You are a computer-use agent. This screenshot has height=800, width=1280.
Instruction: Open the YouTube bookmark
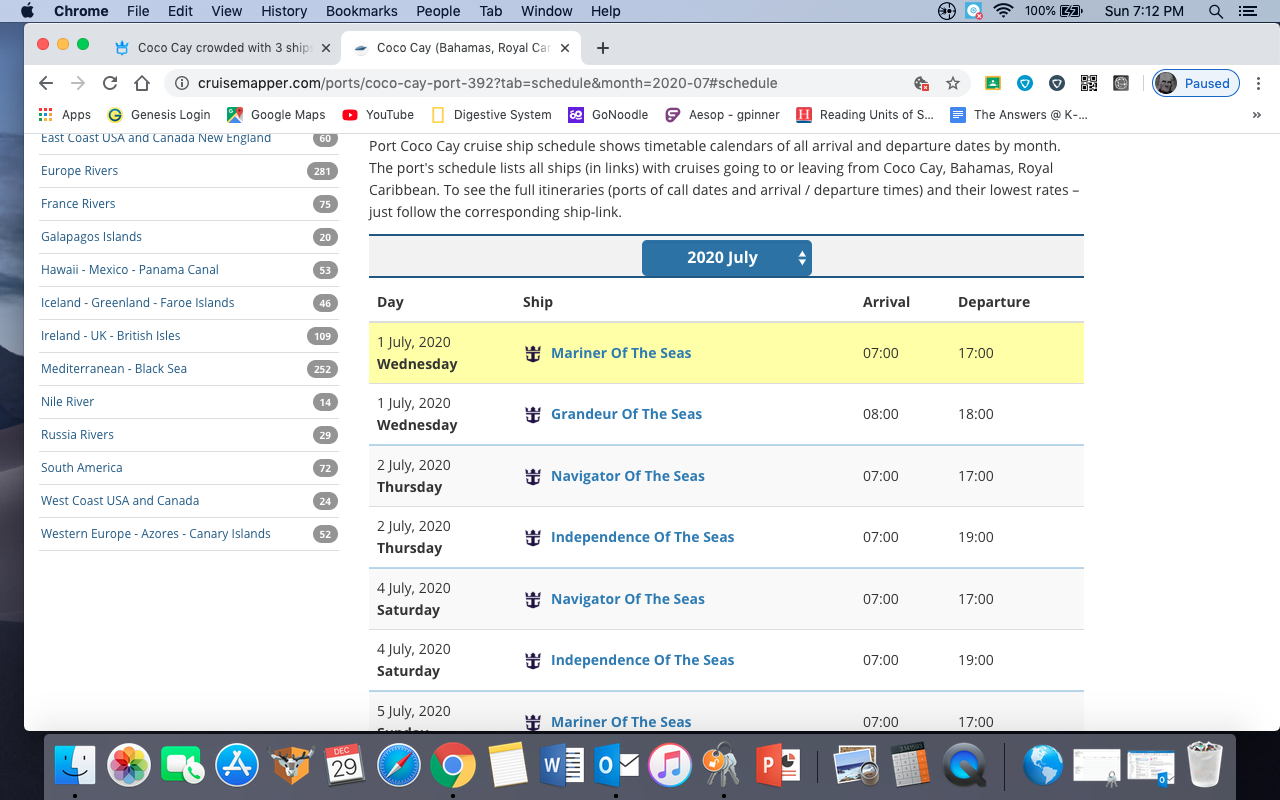[378, 115]
